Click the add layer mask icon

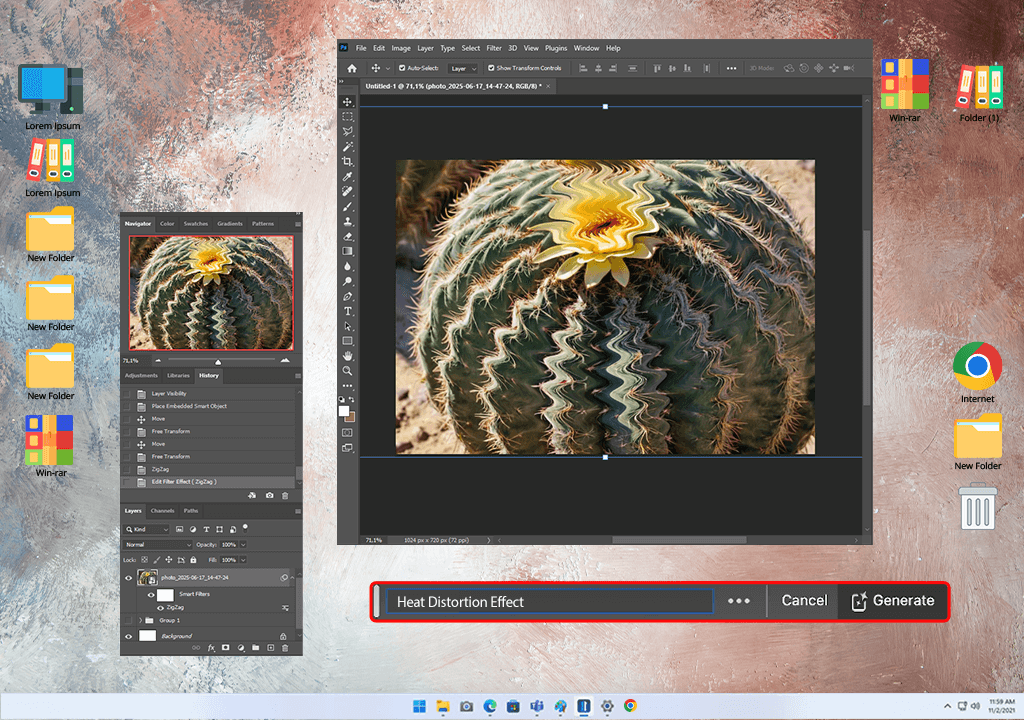(226, 647)
